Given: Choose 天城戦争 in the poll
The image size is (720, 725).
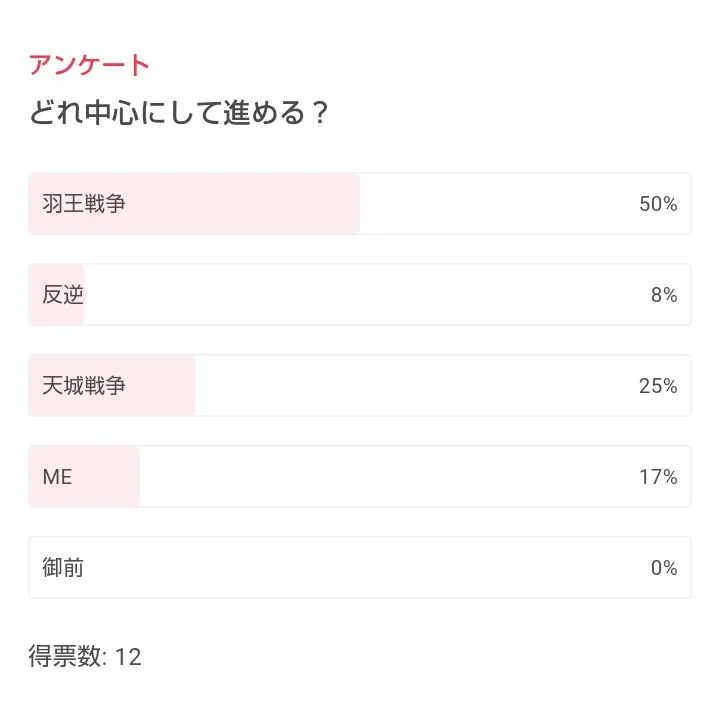Looking at the screenshot, I should pyautogui.click(x=84, y=386).
